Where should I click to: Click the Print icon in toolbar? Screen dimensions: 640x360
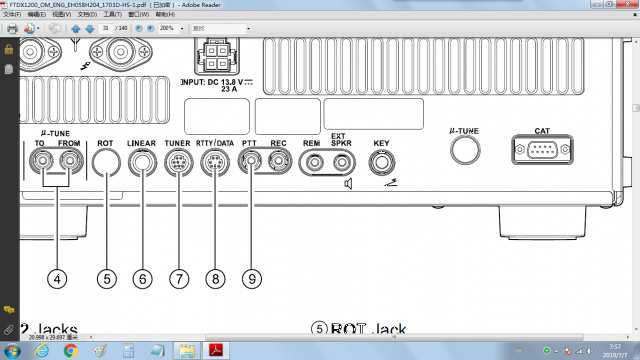point(12,29)
